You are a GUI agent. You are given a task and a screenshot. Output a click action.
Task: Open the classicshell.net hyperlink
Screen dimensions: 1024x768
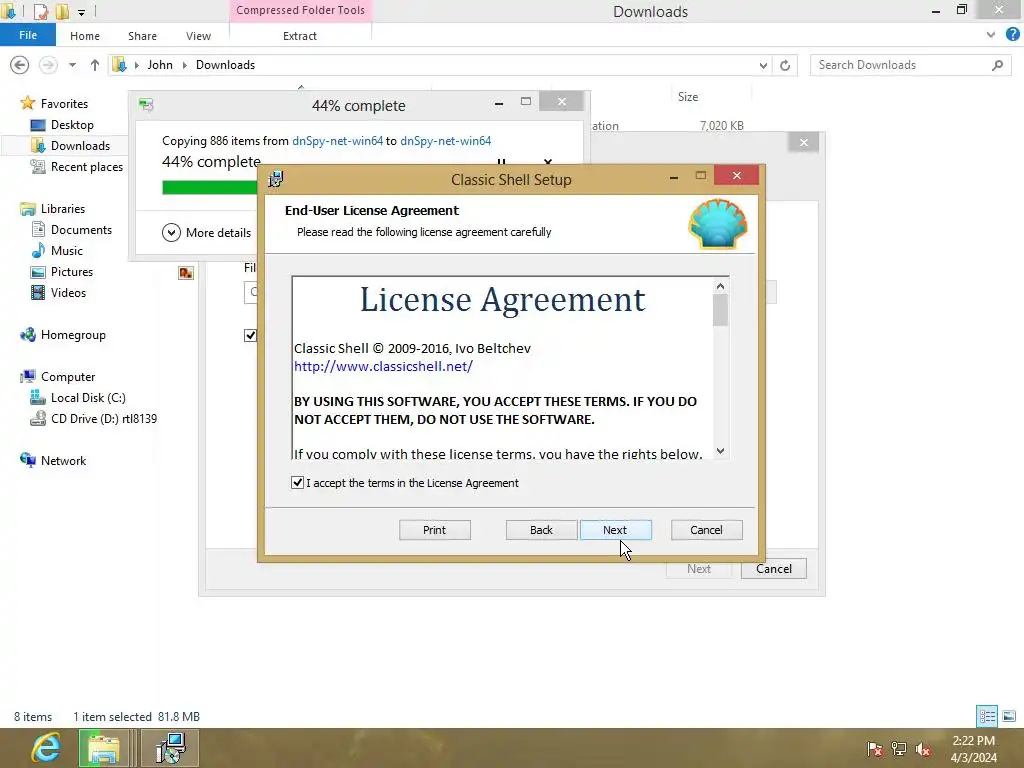pyautogui.click(x=383, y=366)
